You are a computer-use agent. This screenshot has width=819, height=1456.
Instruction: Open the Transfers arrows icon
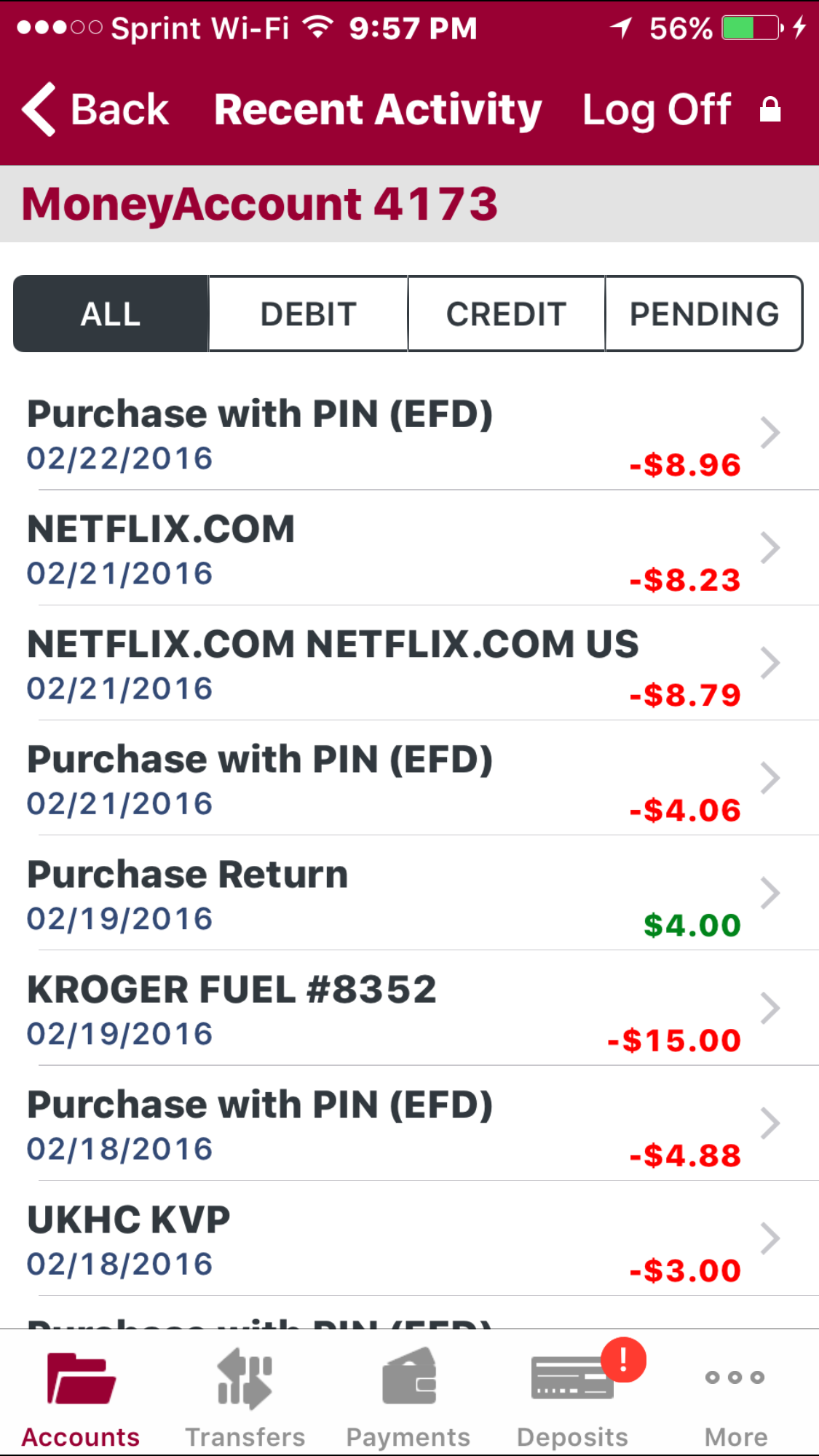pyautogui.click(x=245, y=1378)
